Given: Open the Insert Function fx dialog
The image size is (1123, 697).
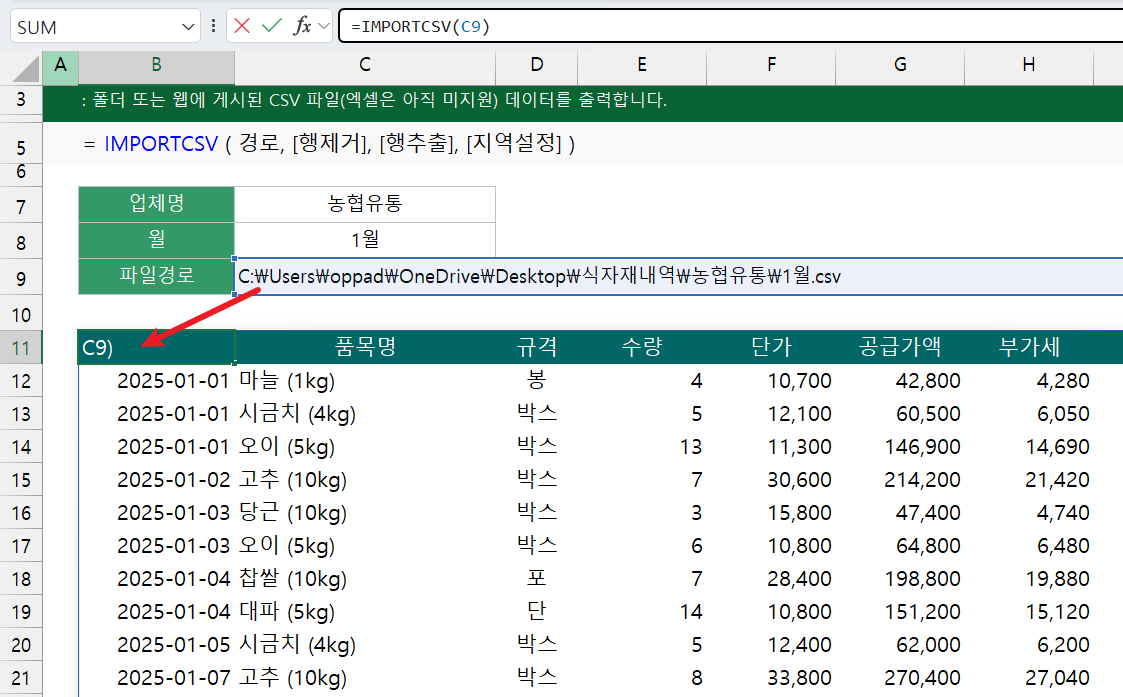Looking at the screenshot, I should point(302,27).
